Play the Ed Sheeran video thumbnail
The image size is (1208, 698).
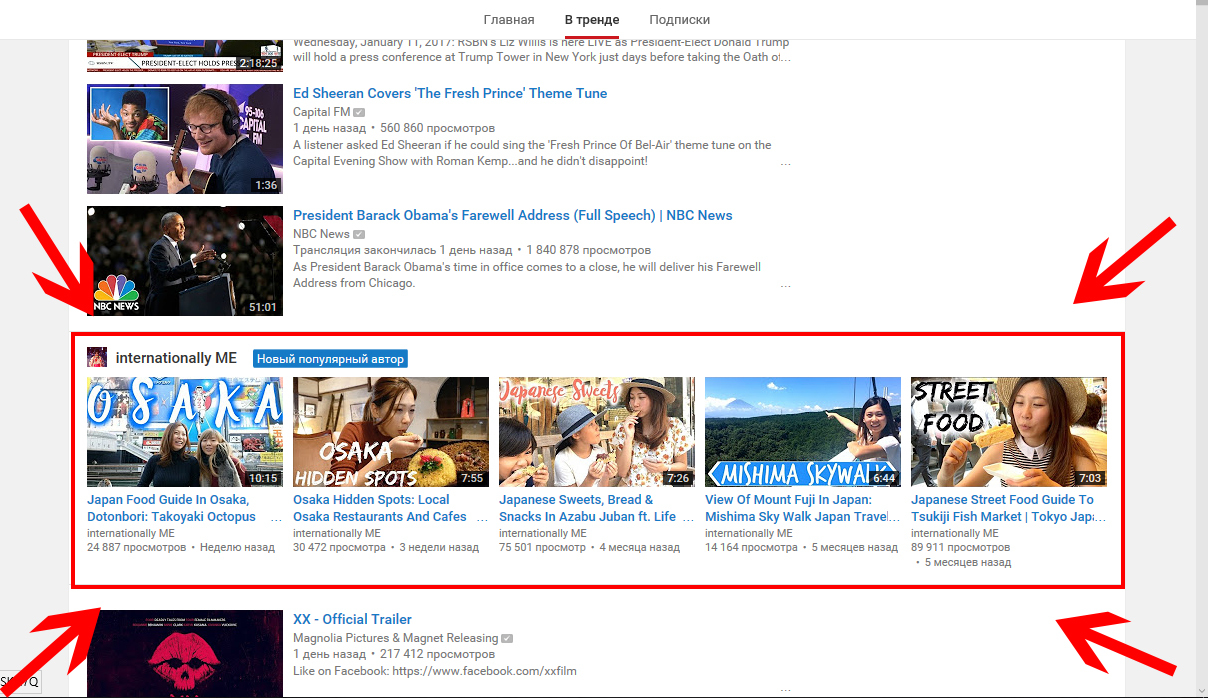click(x=185, y=139)
